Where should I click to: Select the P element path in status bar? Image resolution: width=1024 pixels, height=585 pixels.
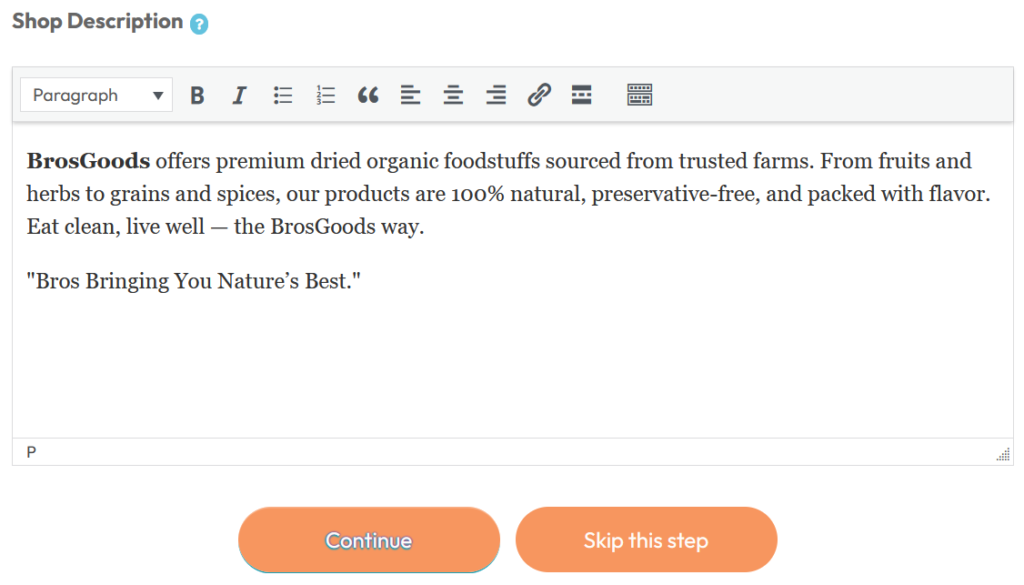point(31,452)
